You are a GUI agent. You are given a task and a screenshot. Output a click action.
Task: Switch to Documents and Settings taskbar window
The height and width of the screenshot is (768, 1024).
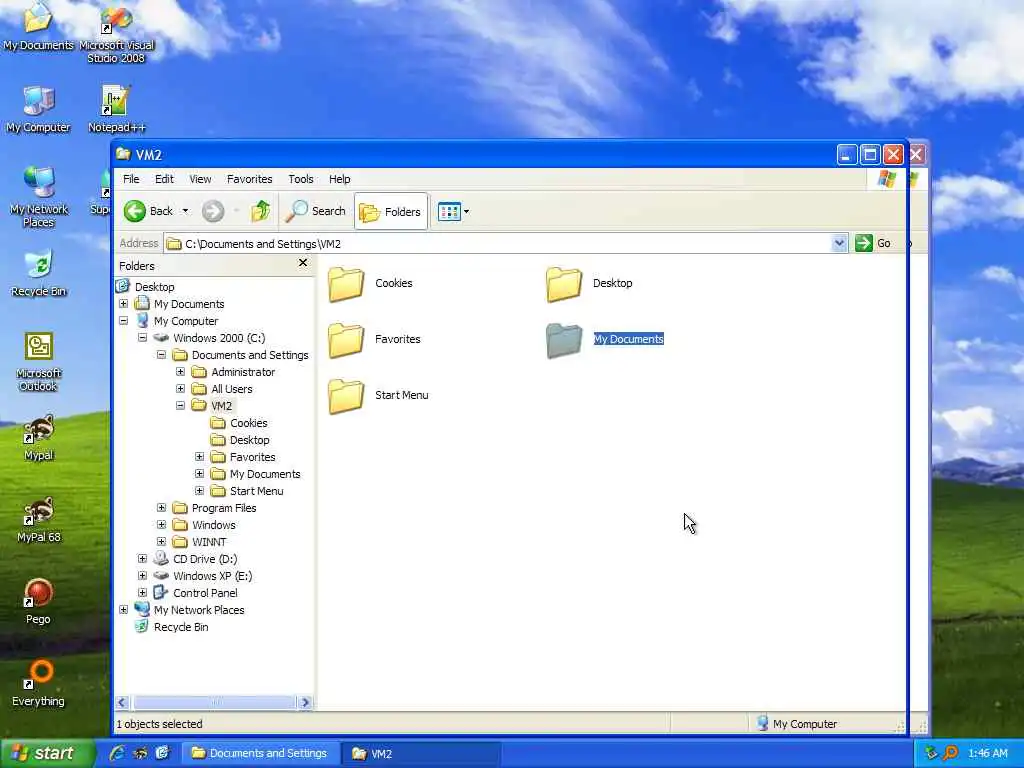pos(260,754)
